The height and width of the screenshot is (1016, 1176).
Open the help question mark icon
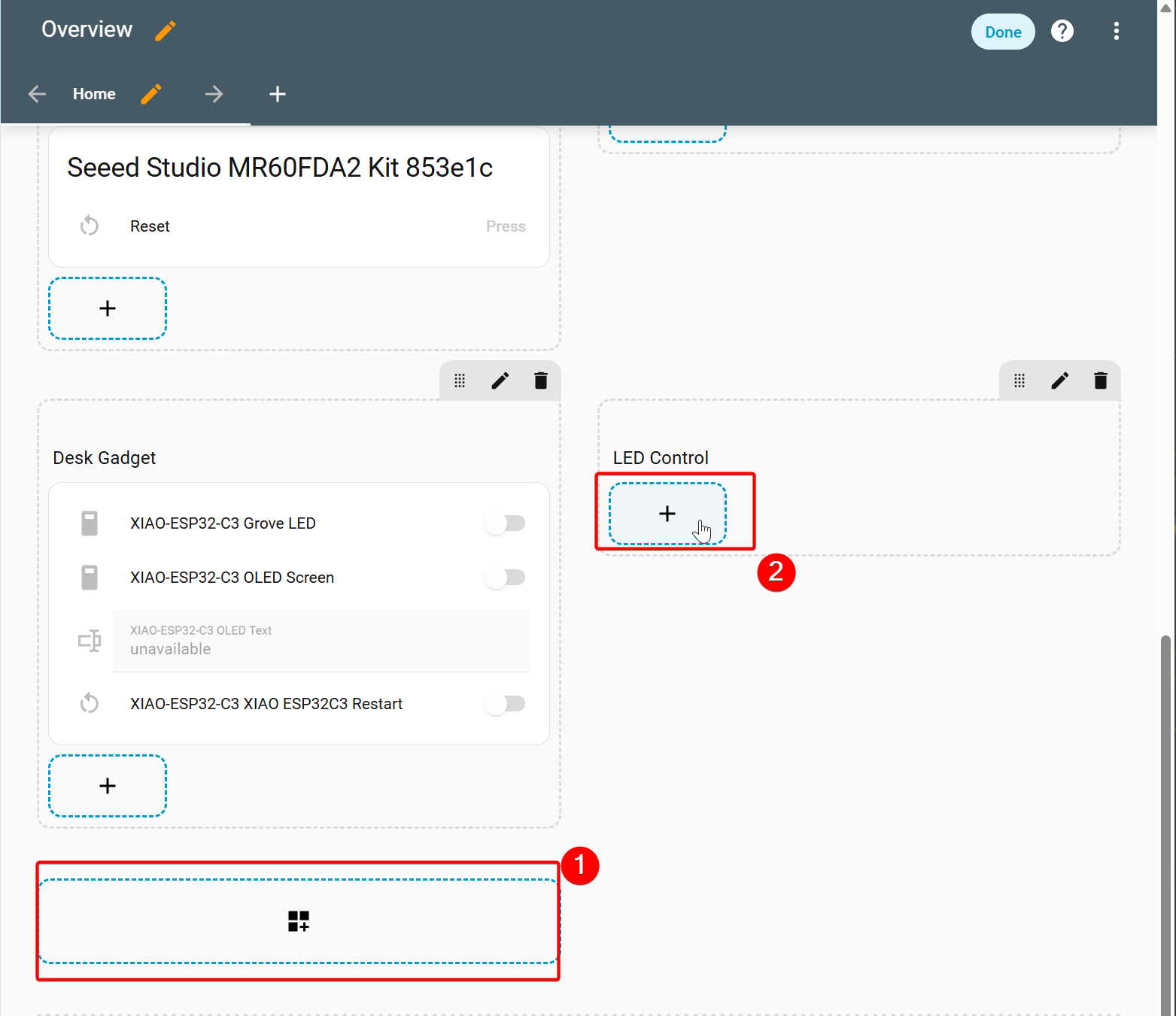1062,32
